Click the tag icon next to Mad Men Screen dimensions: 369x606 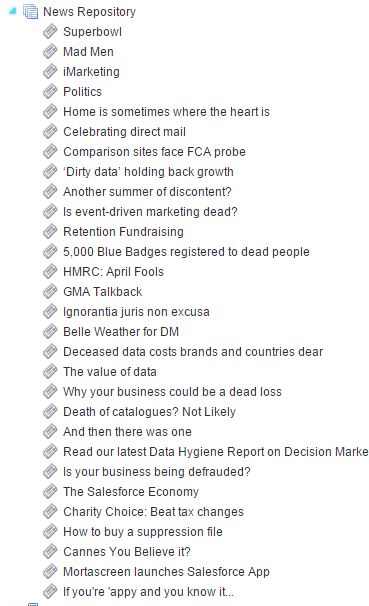pyautogui.click(x=50, y=51)
